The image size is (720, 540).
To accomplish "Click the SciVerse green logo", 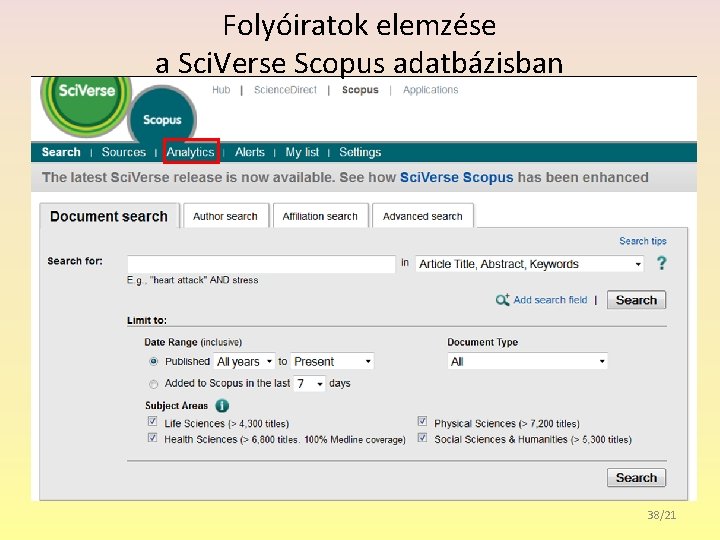I will coord(86,105).
